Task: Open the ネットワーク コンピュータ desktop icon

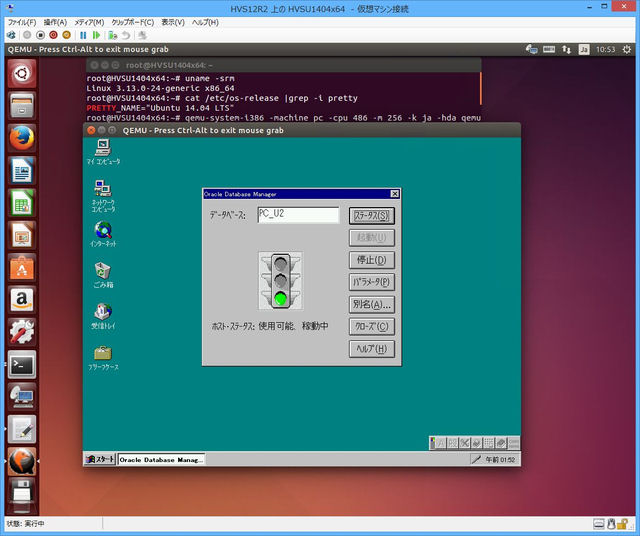Action: (103, 196)
